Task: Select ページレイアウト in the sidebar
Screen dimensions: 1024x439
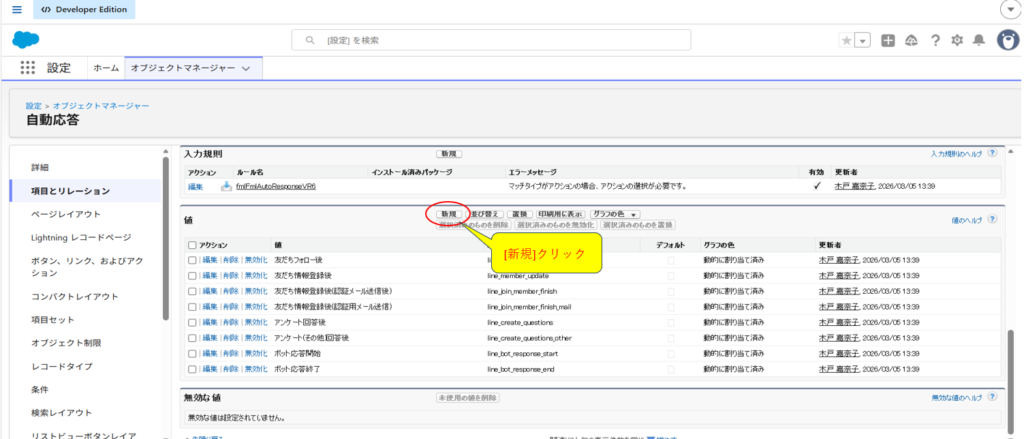Action: point(66,214)
